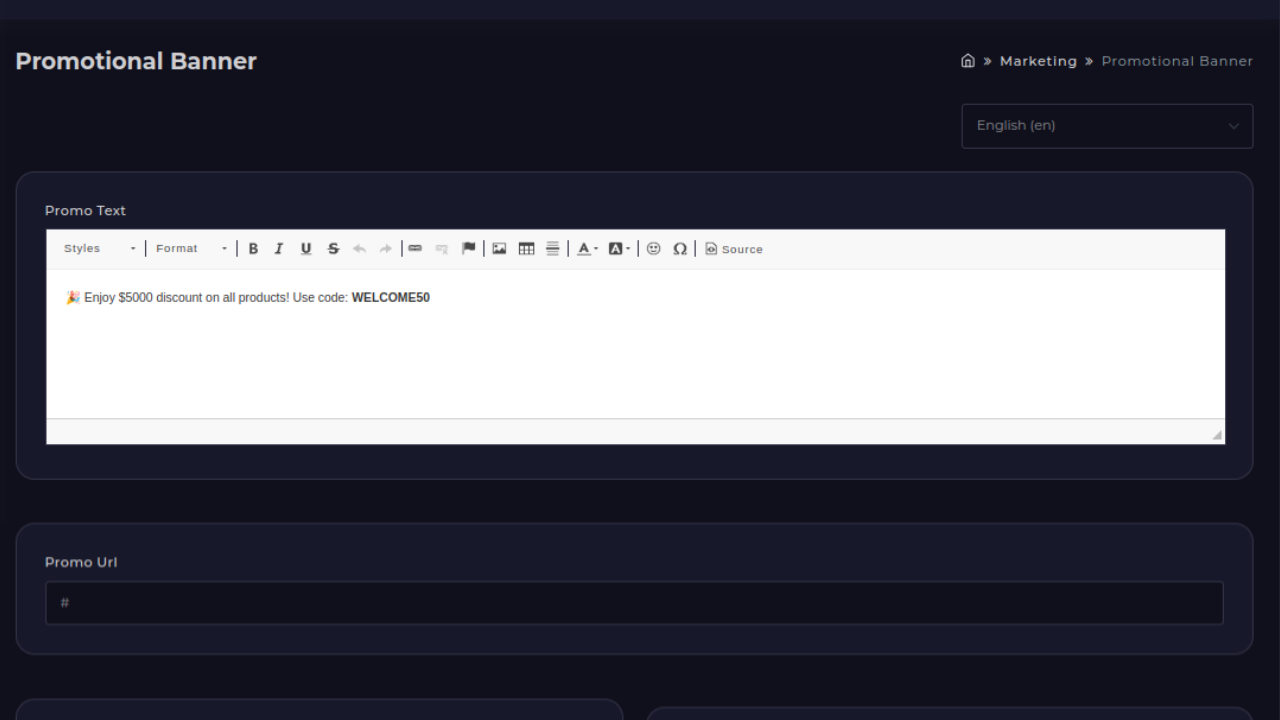The height and width of the screenshot is (720, 1280).
Task: Switch to Source view in the editor
Action: (x=733, y=248)
